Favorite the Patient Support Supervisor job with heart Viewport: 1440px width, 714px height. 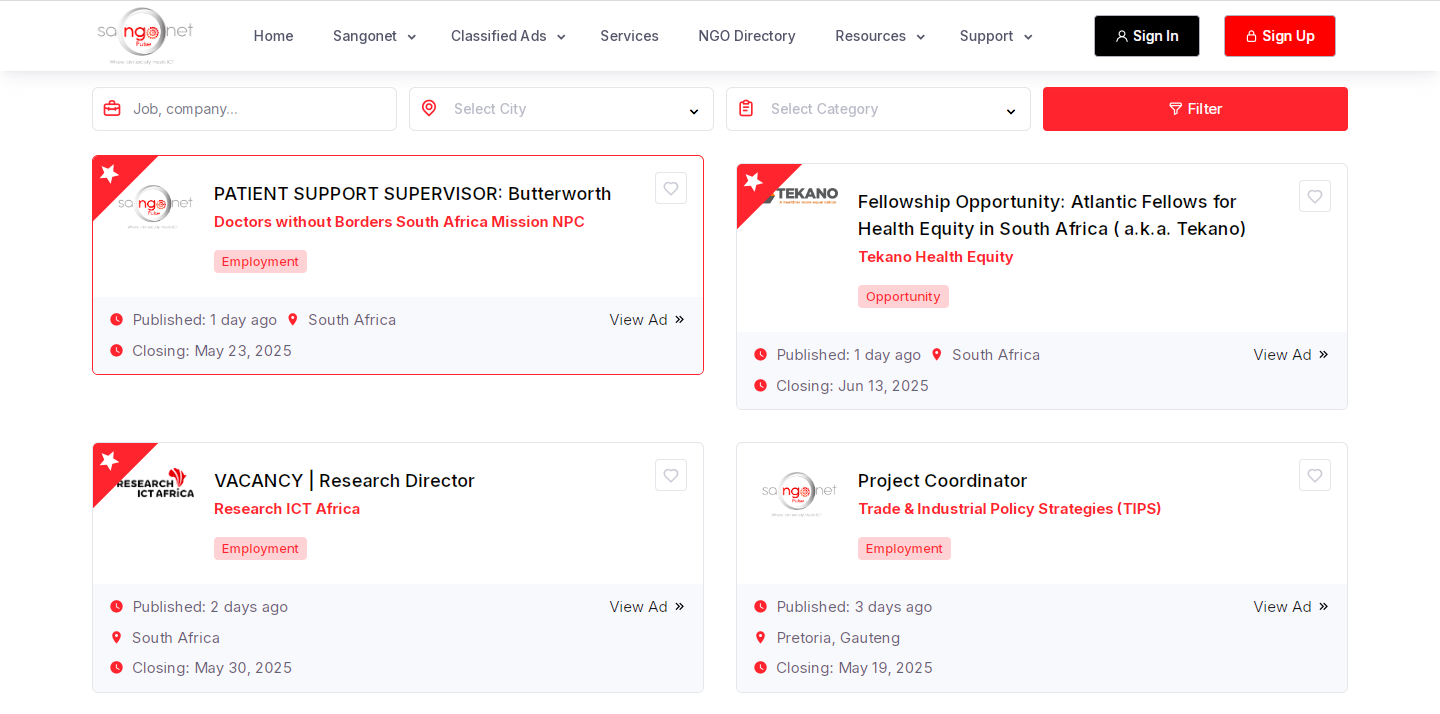(671, 188)
